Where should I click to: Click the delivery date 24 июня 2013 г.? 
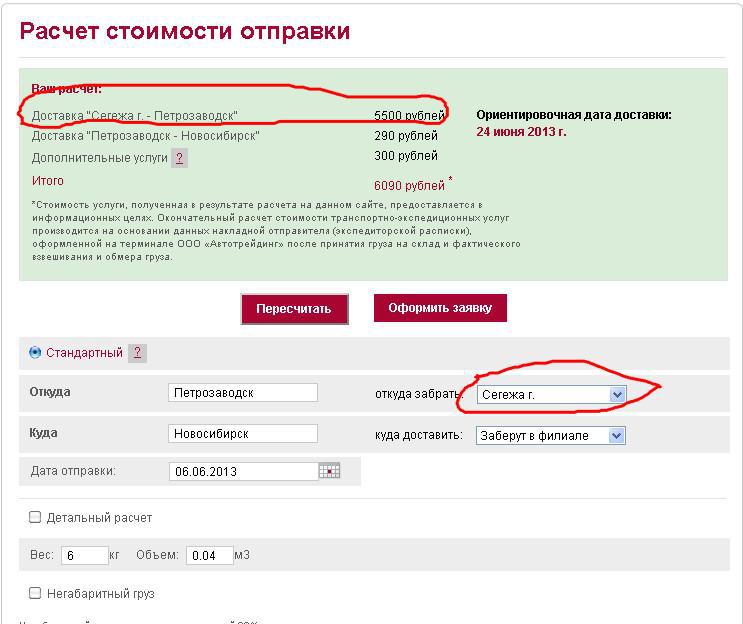521,132
